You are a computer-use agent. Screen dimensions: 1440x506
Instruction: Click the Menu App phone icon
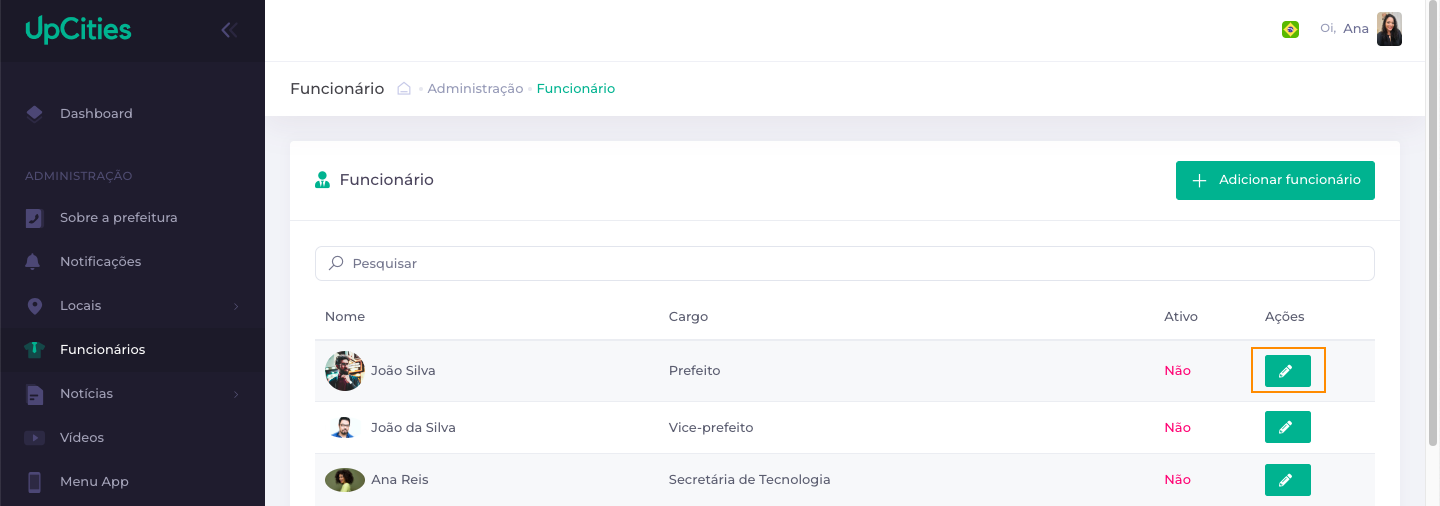pyautogui.click(x=34, y=482)
